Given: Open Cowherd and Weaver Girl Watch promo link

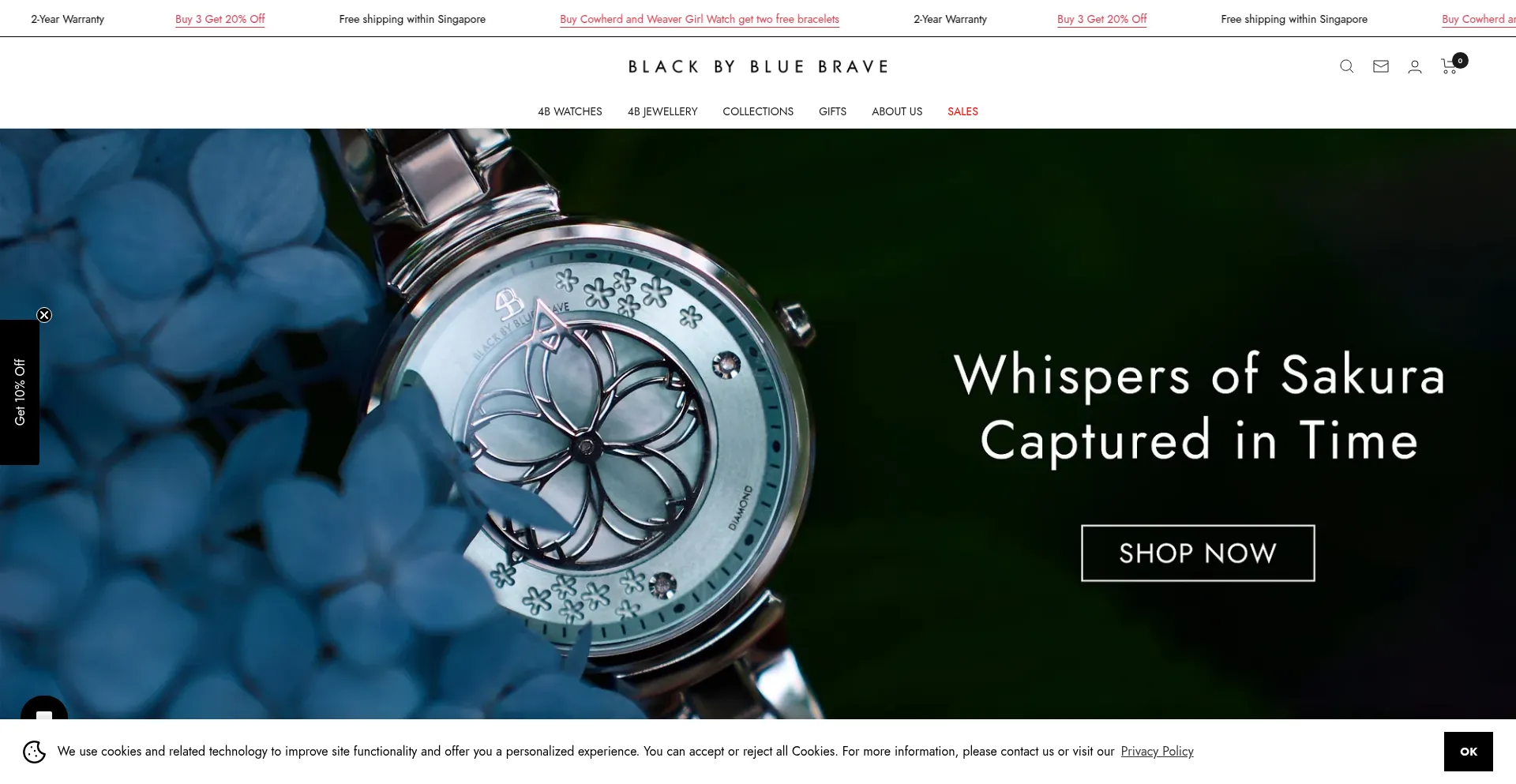Looking at the screenshot, I should pyautogui.click(x=699, y=19).
